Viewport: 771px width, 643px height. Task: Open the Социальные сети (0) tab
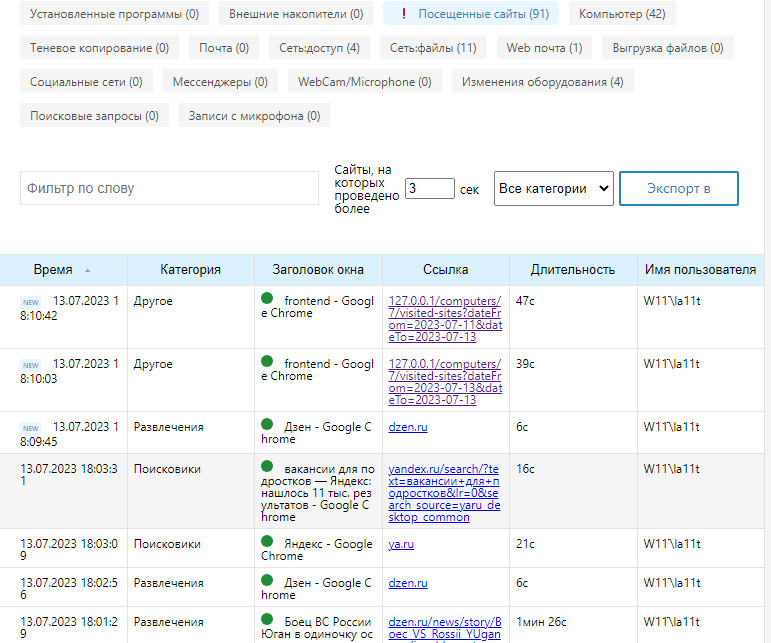coord(86,82)
